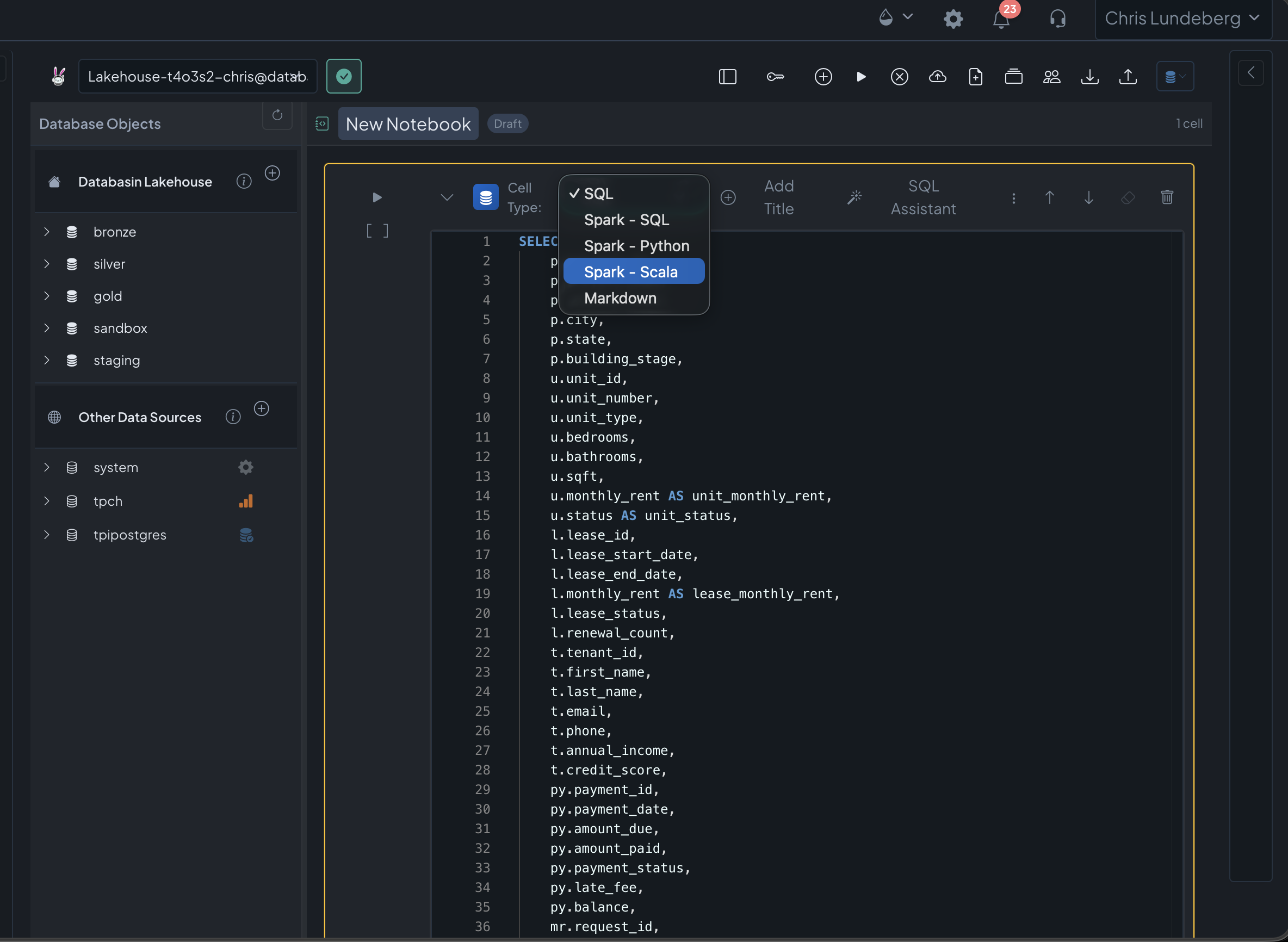Screen dimensions: 1288x942
Task: Click Add Title for the cell
Action: [x=779, y=197]
